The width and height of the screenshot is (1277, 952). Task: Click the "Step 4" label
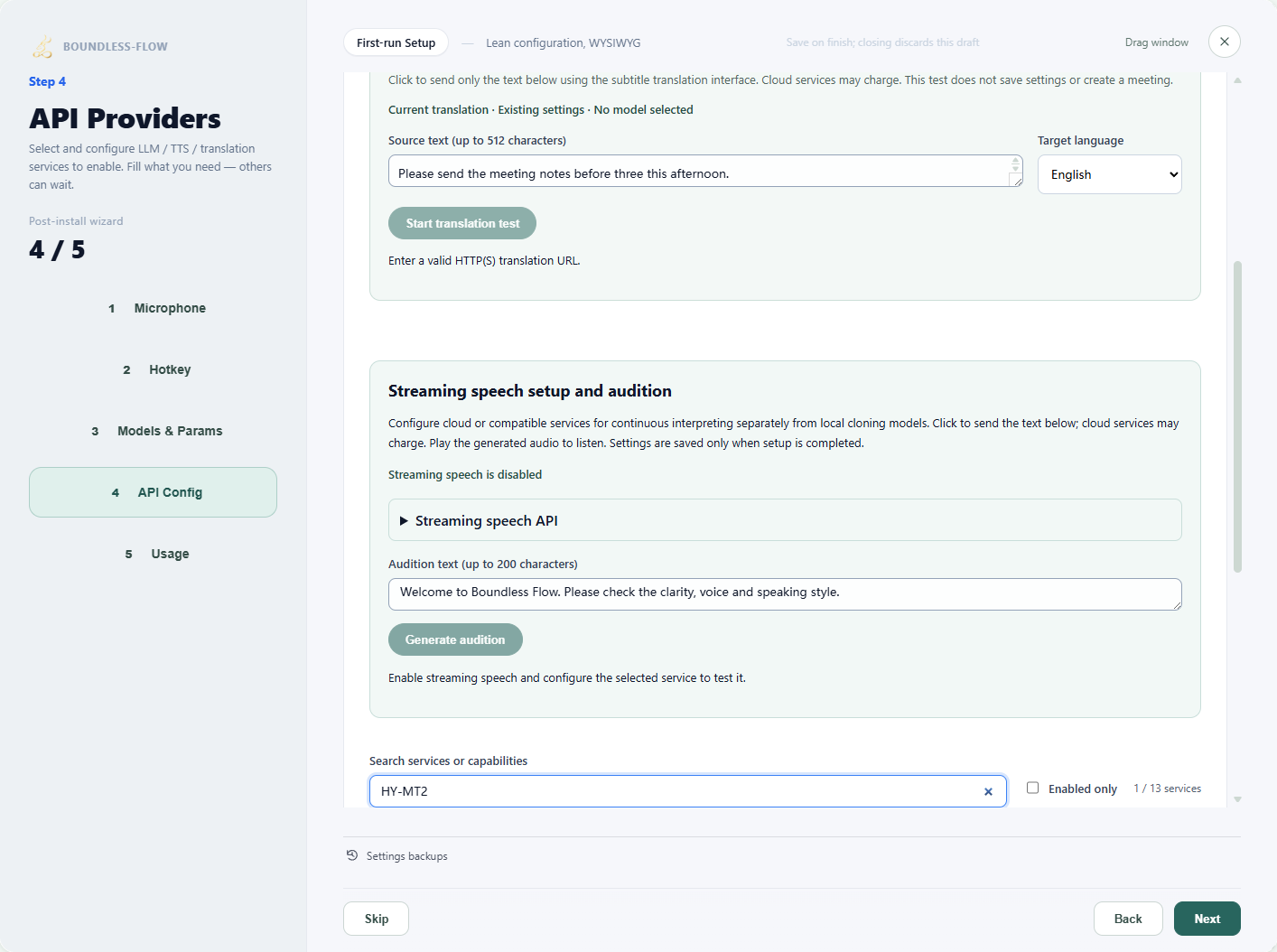pos(47,81)
